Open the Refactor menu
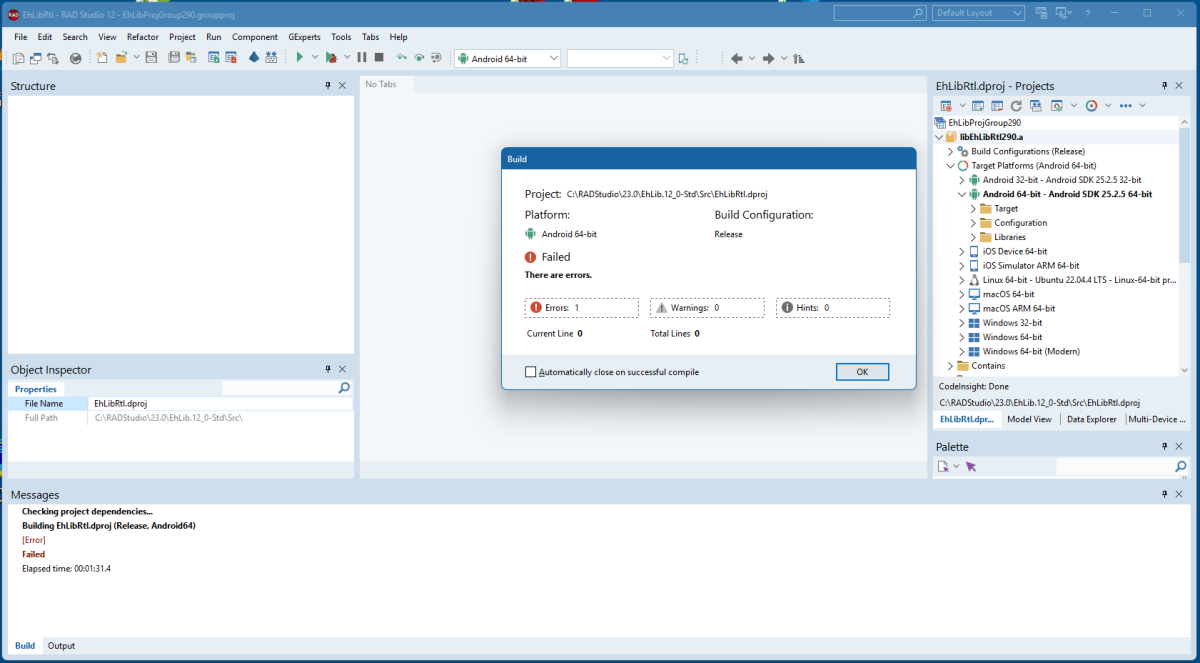The height and width of the screenshot is (663, 1200). [142, 37]
